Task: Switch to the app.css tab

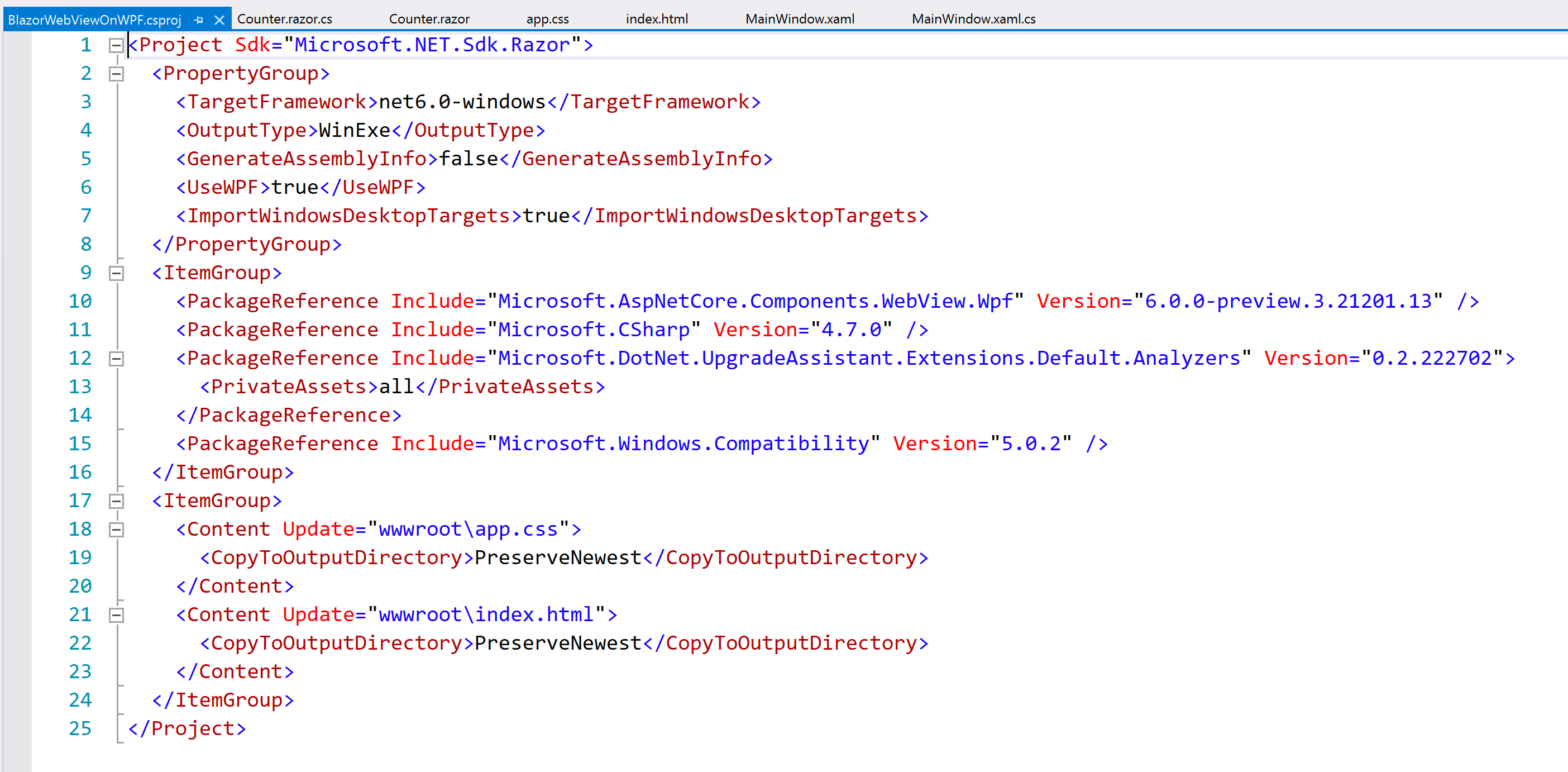Action: [x=547, y=19]
